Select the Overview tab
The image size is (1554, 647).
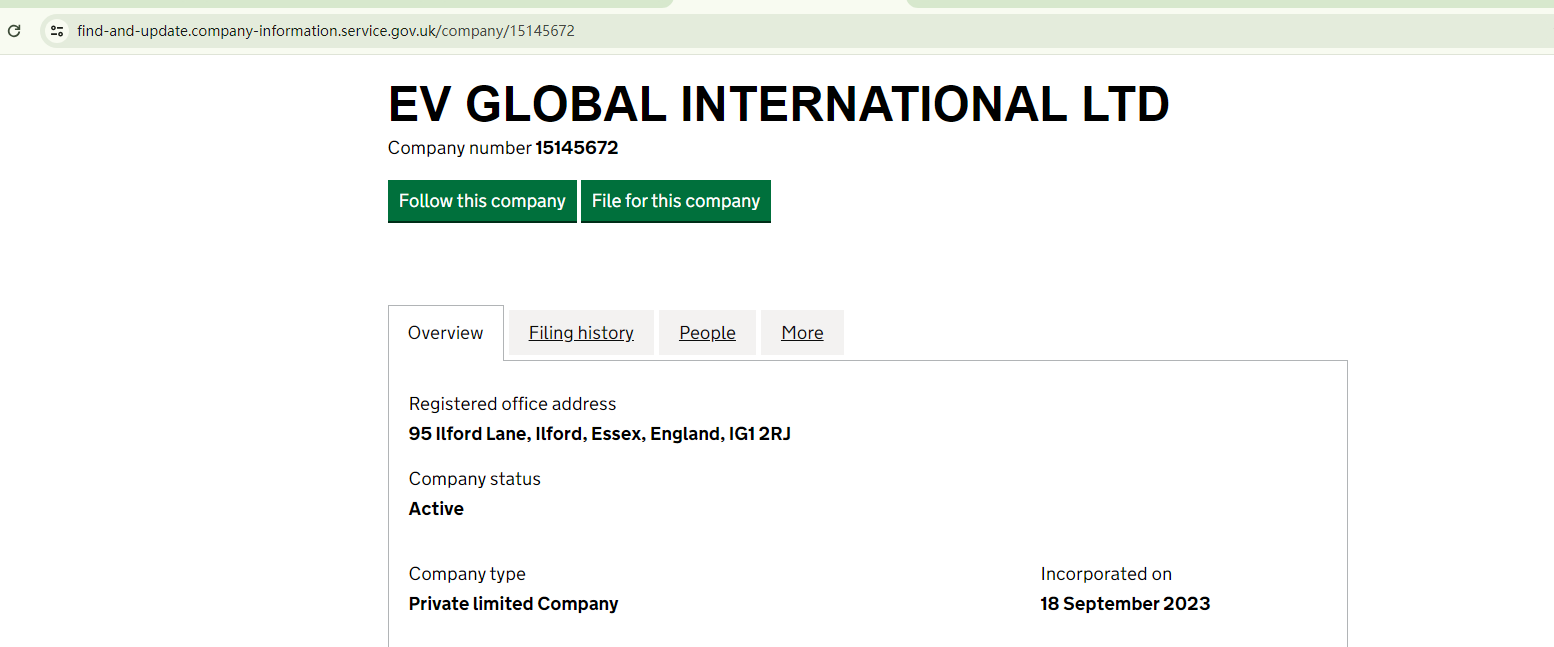click(445, 333)
